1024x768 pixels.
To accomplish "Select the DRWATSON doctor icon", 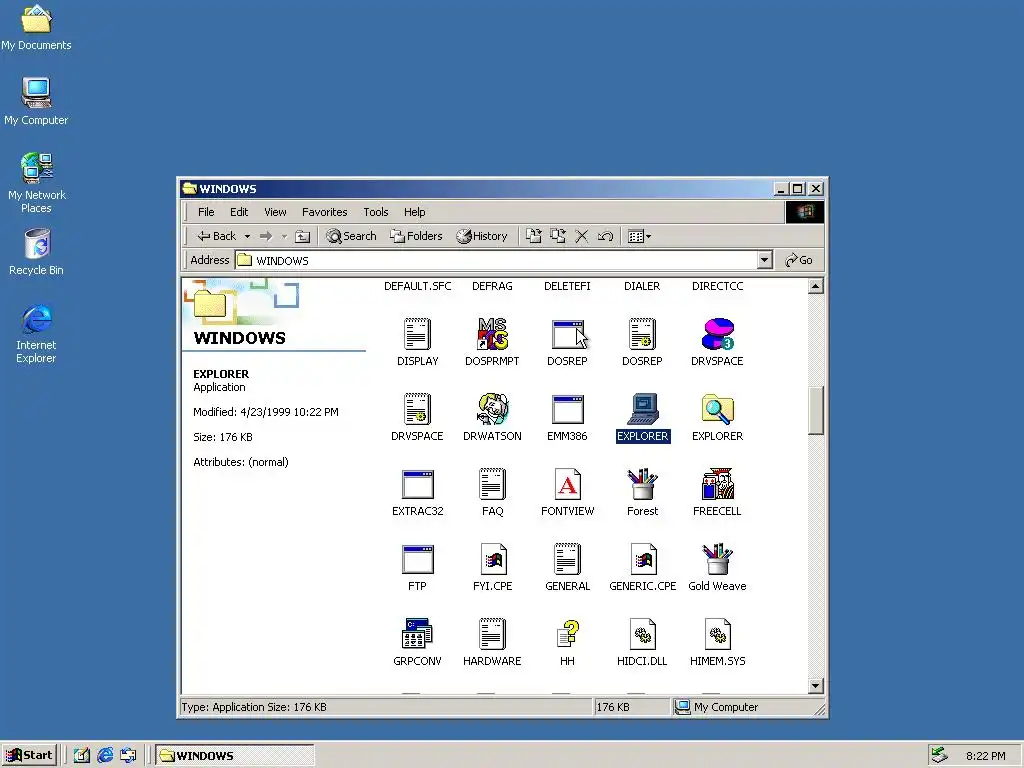I will (x=492, y=409).
